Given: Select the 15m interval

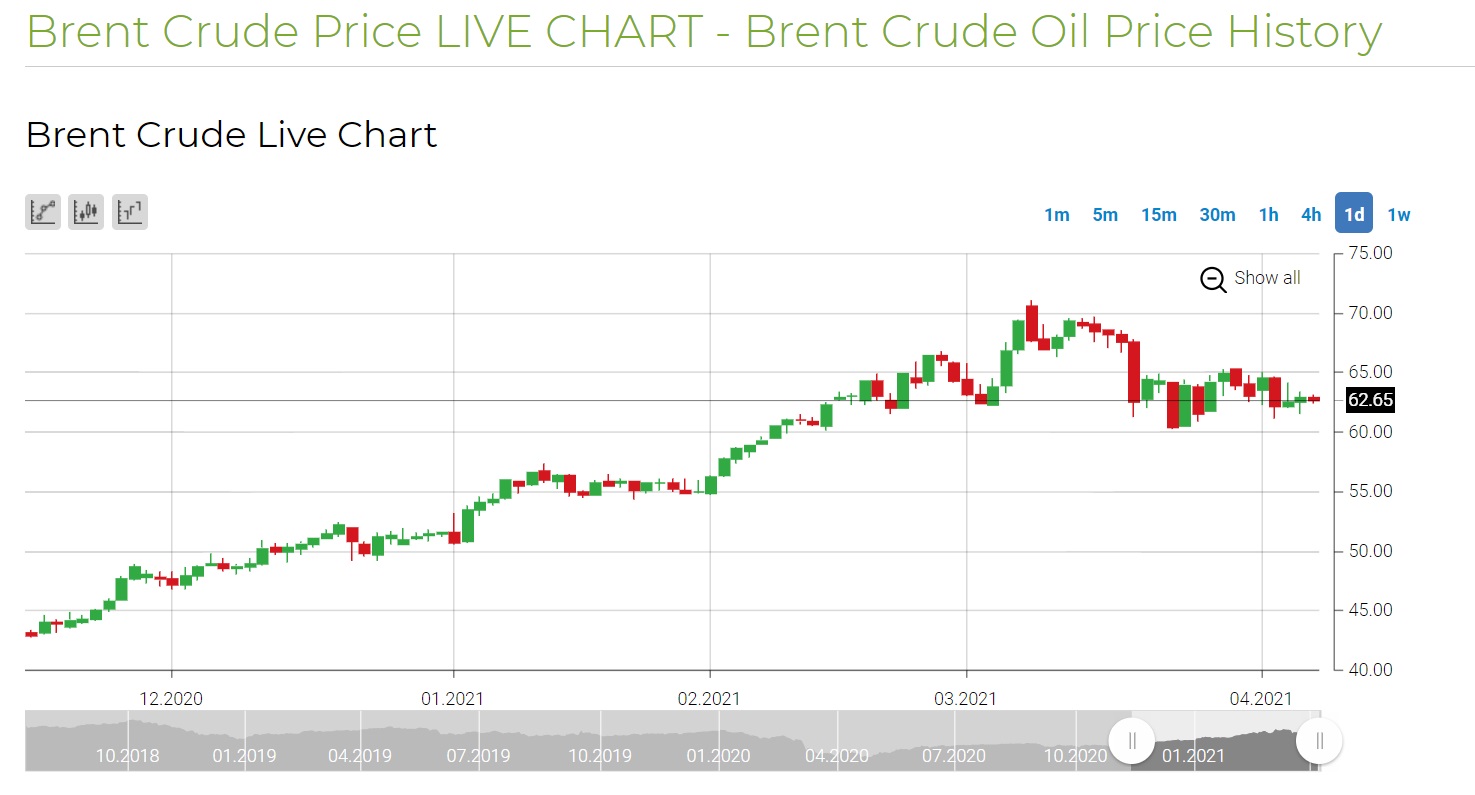Looking at the screenshot, I should (x=1159, y=215).
